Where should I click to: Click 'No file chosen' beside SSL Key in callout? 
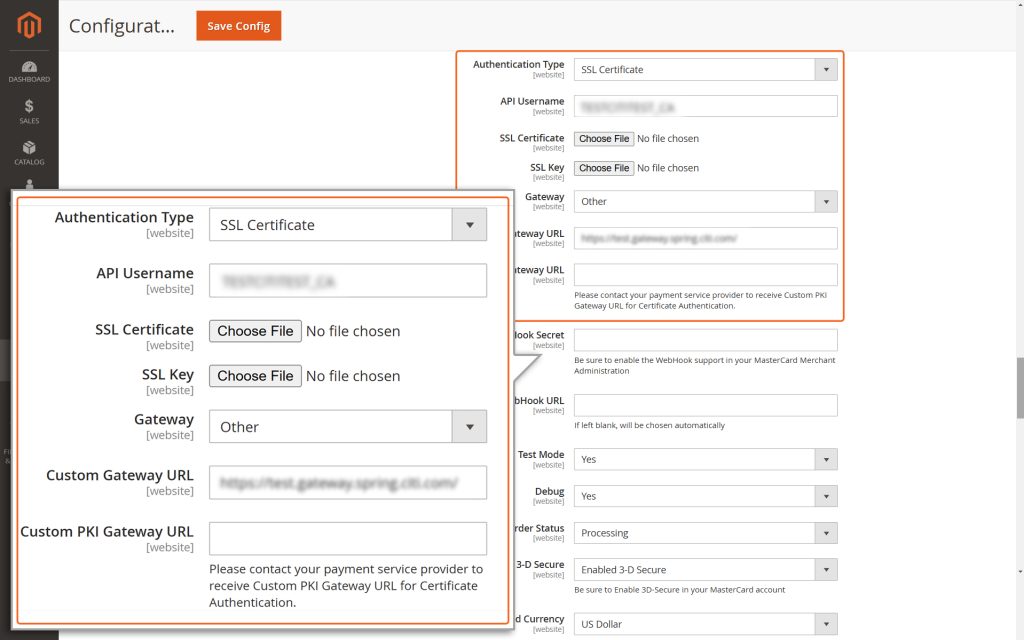point(353,376)
